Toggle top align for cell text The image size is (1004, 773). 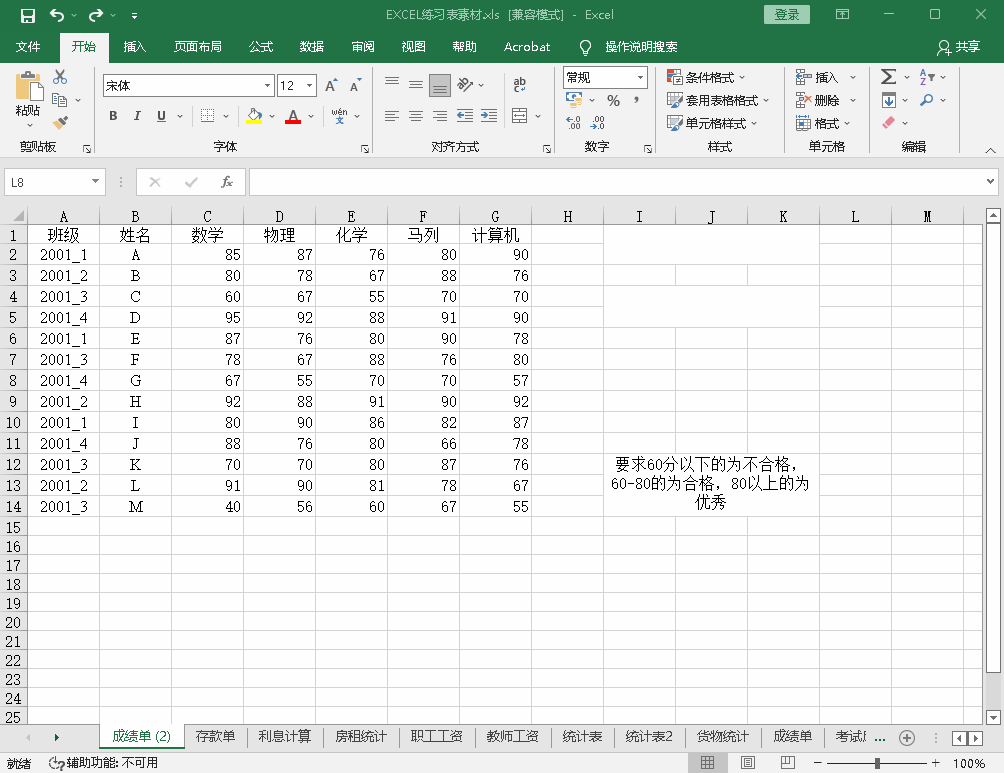click(x=392, y=84)
